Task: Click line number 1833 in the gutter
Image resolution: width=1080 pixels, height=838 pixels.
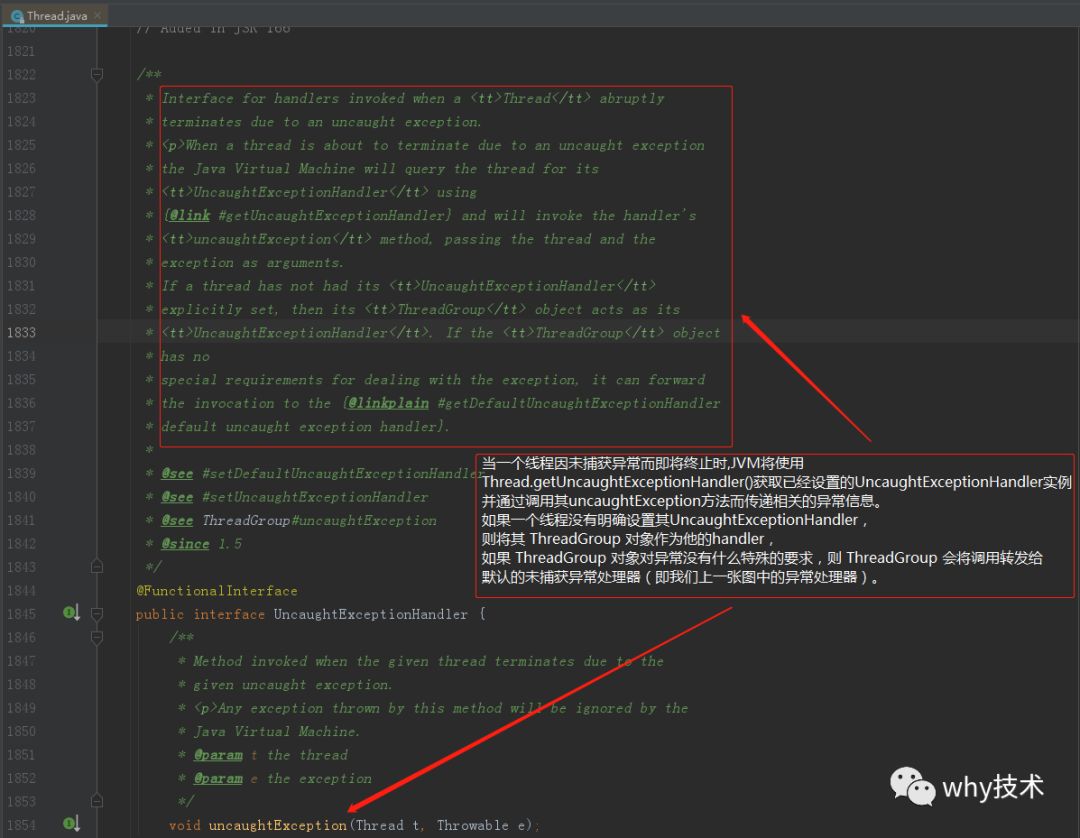Action: (x=21, y=333)
